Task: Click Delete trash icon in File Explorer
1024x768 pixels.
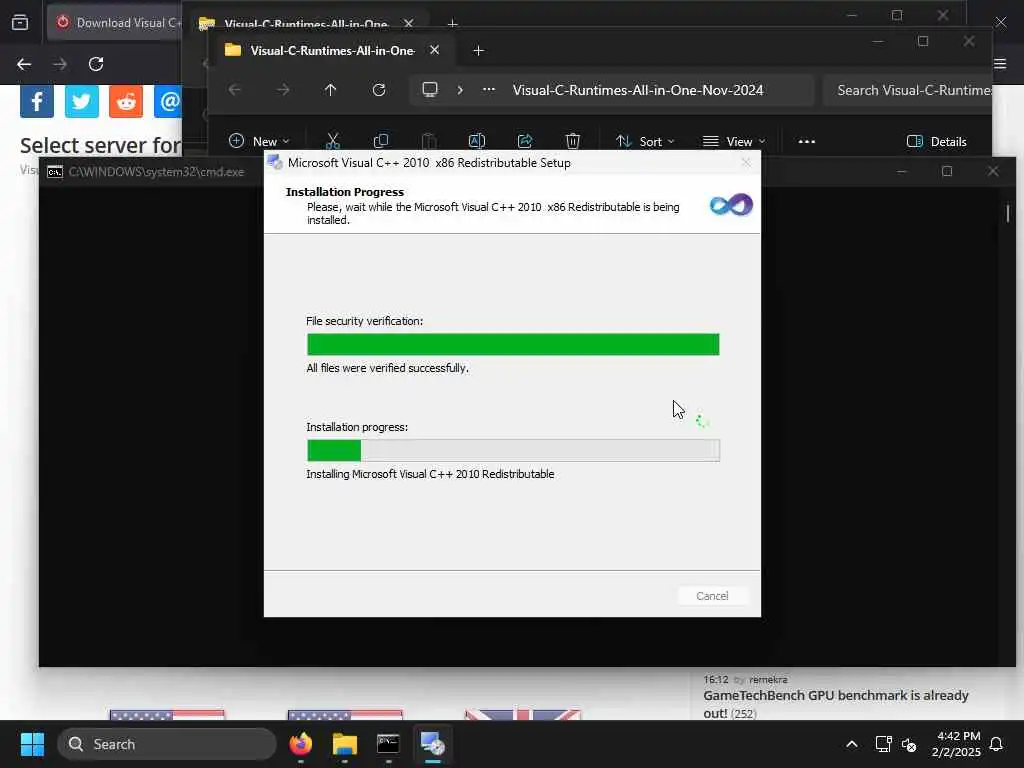Action: 573,141
